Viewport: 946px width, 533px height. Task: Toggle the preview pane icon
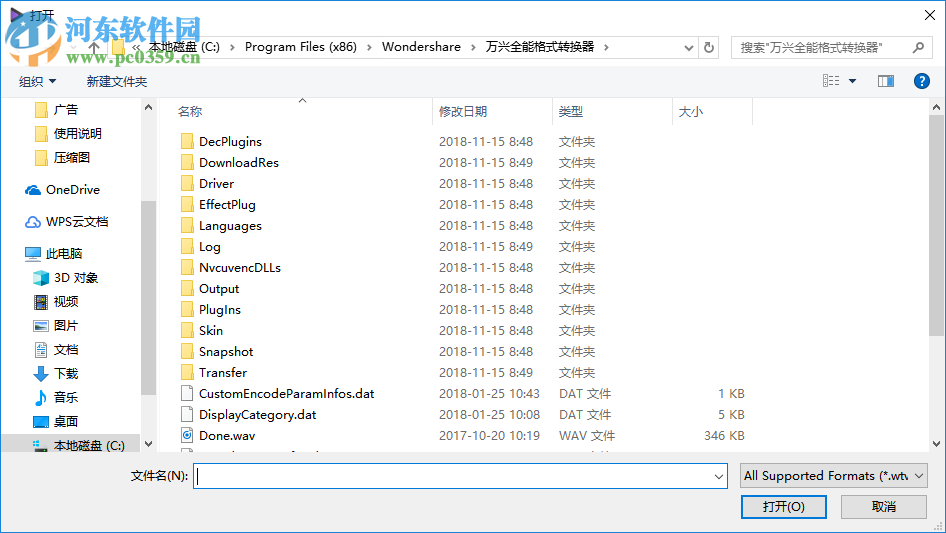(x=886, y=81)
